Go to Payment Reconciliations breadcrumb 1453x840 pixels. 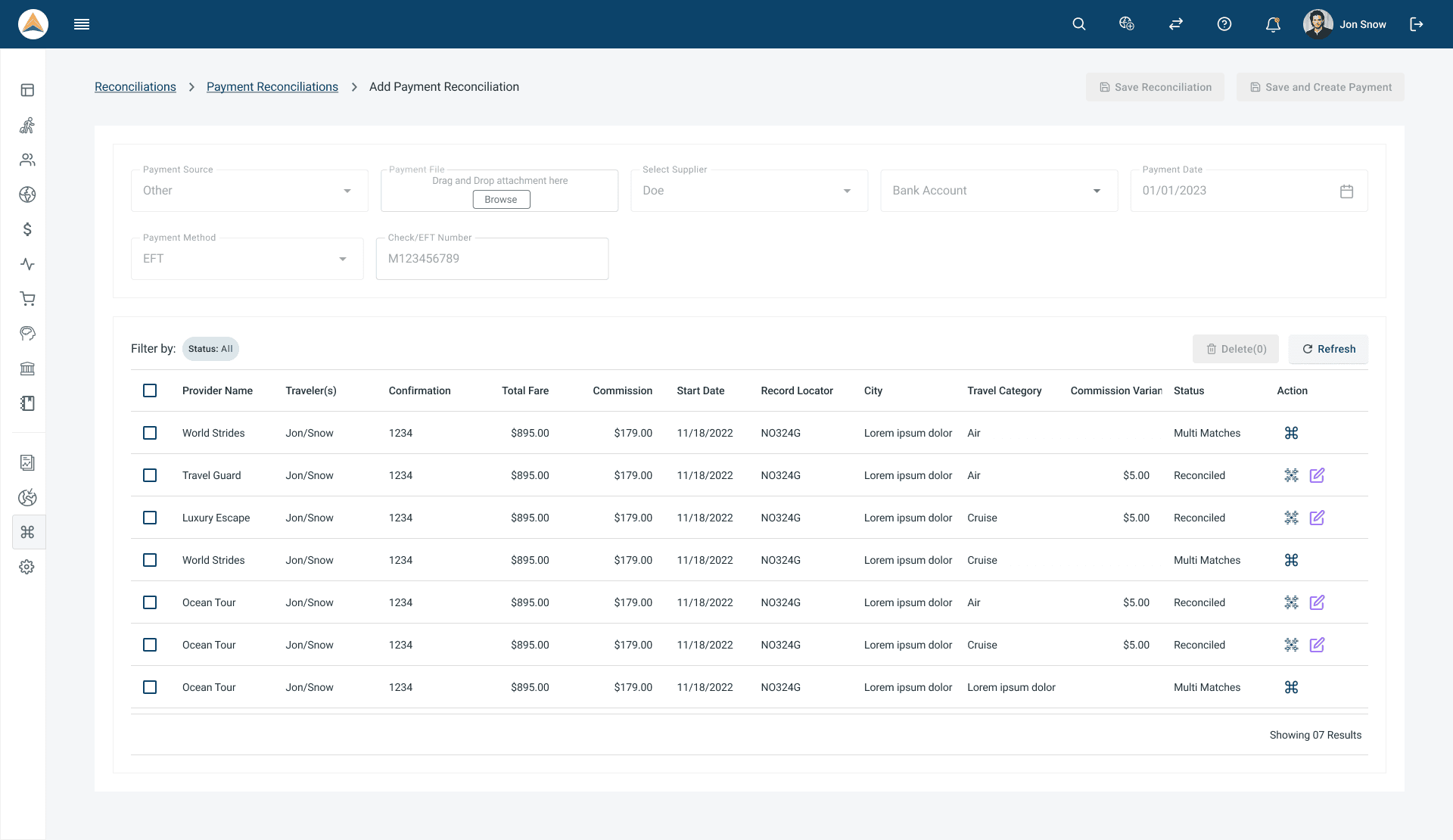[x=272, y=87]
